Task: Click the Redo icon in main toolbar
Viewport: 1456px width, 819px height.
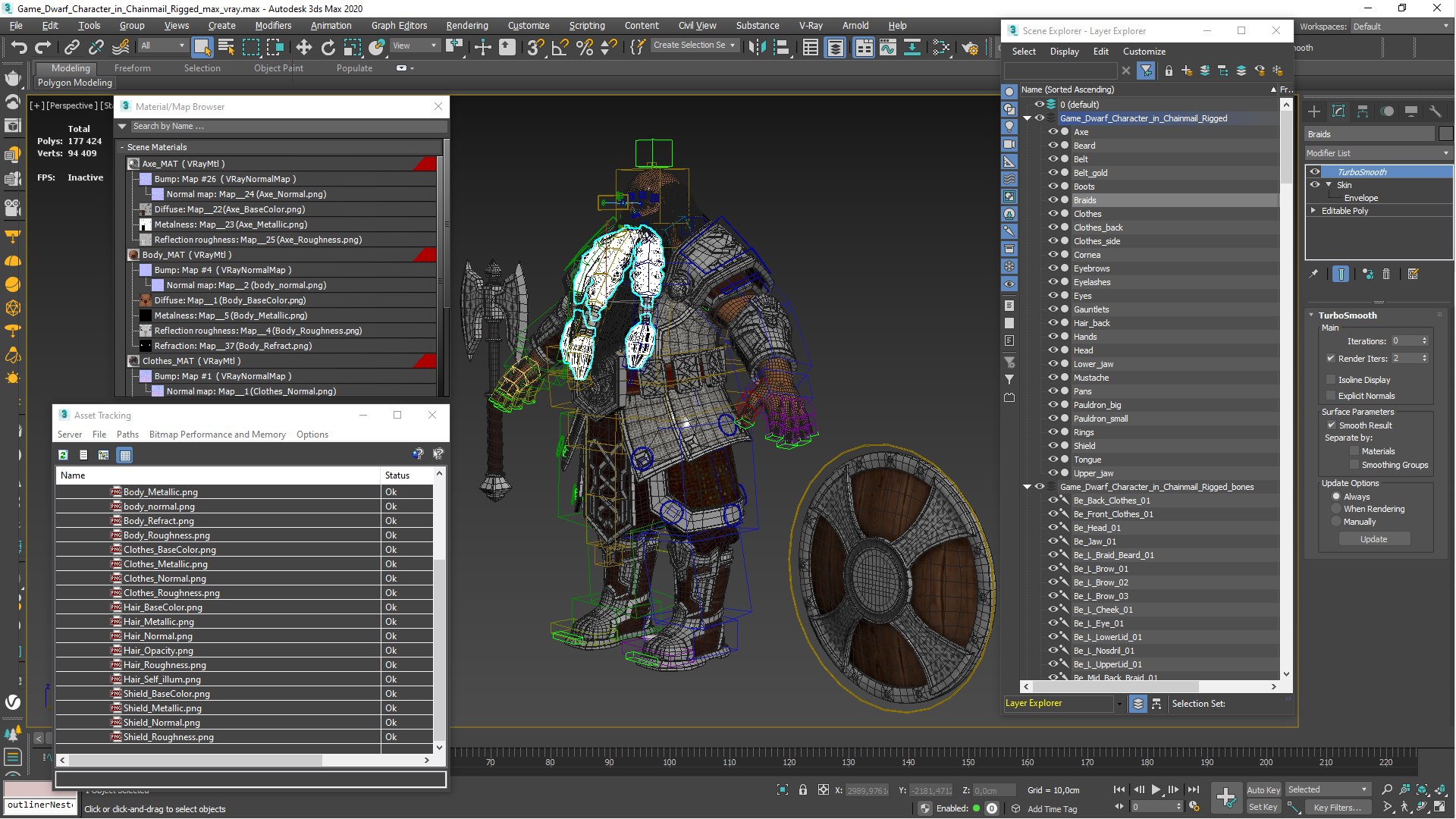Action: tap(43, 47)
